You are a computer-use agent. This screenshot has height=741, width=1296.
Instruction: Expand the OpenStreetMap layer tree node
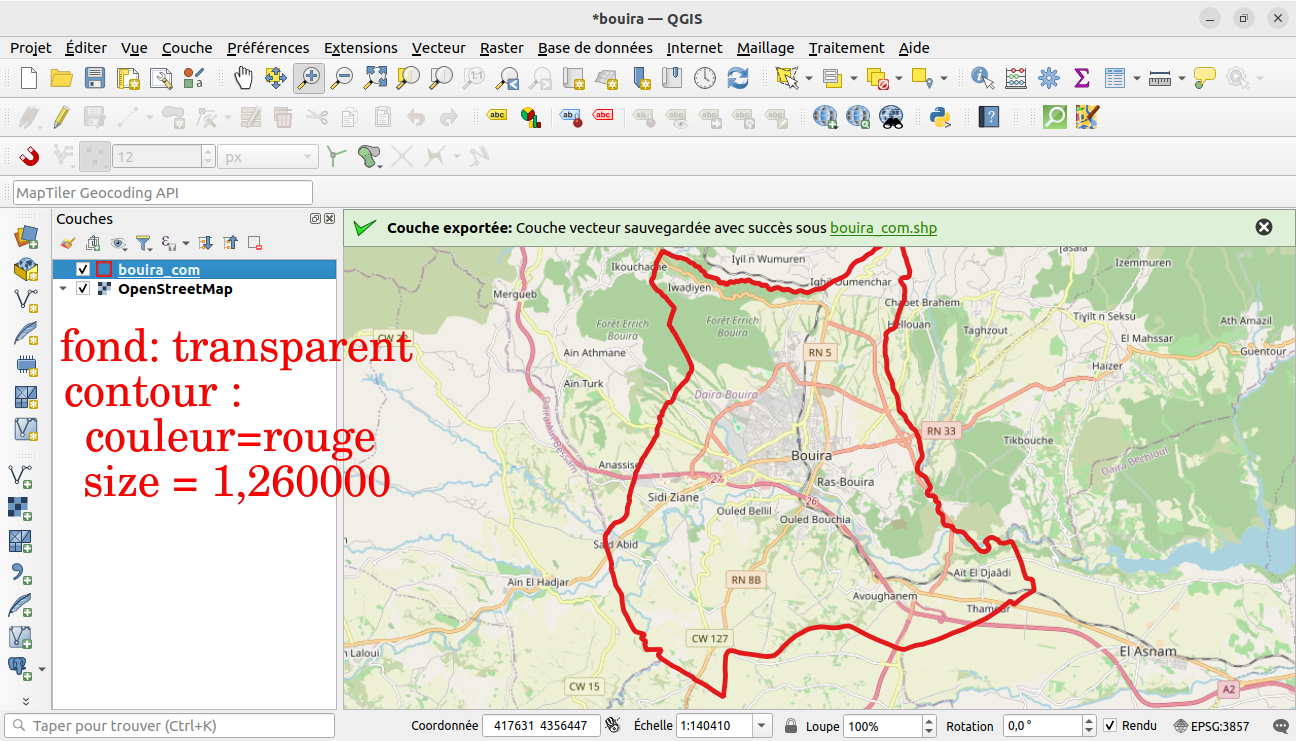(65, 289)
